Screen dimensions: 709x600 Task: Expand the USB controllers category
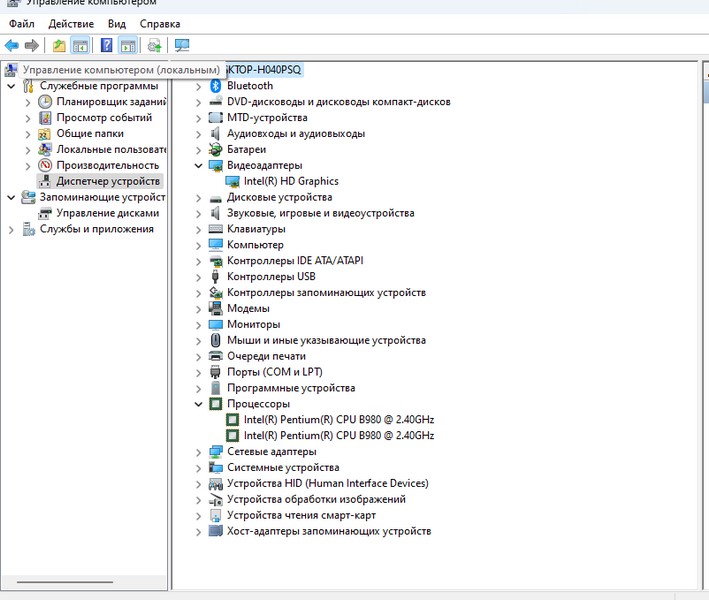pyautogui.click(x=199, y=277)
